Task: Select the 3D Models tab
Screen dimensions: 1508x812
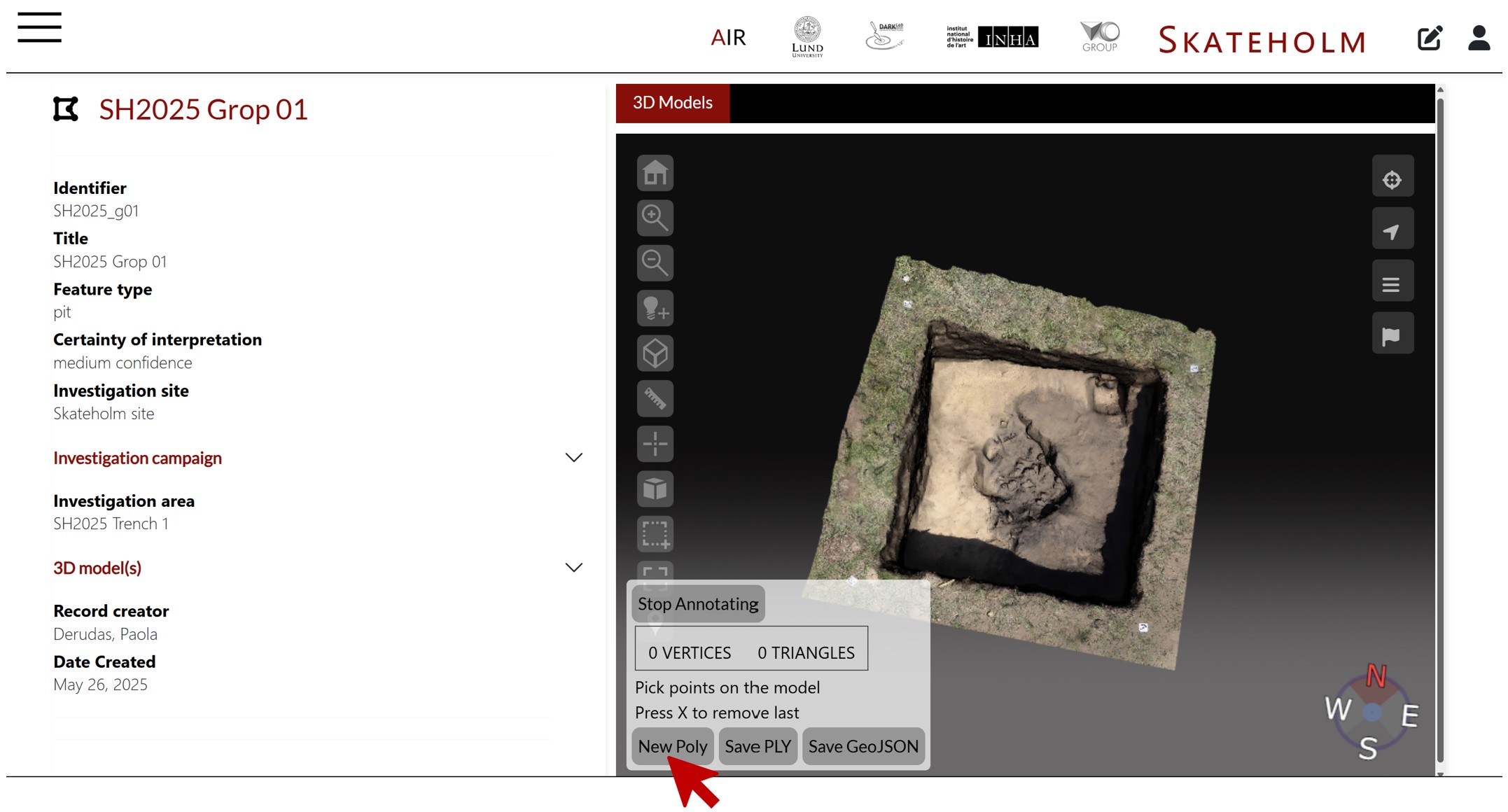Action: pyautogui.click(x=672, y=103)
